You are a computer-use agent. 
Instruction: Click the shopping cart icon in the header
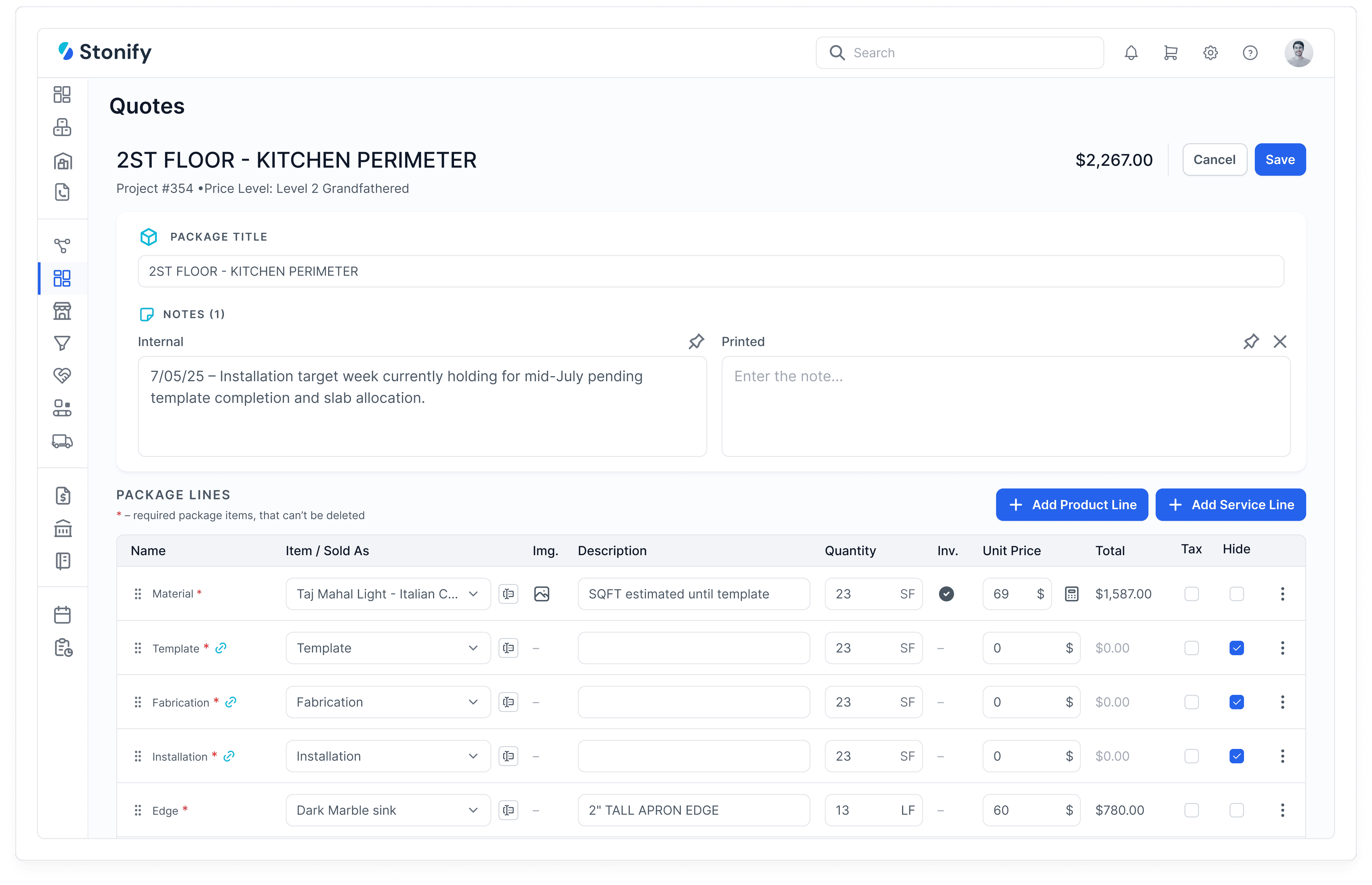point(1170,52)
